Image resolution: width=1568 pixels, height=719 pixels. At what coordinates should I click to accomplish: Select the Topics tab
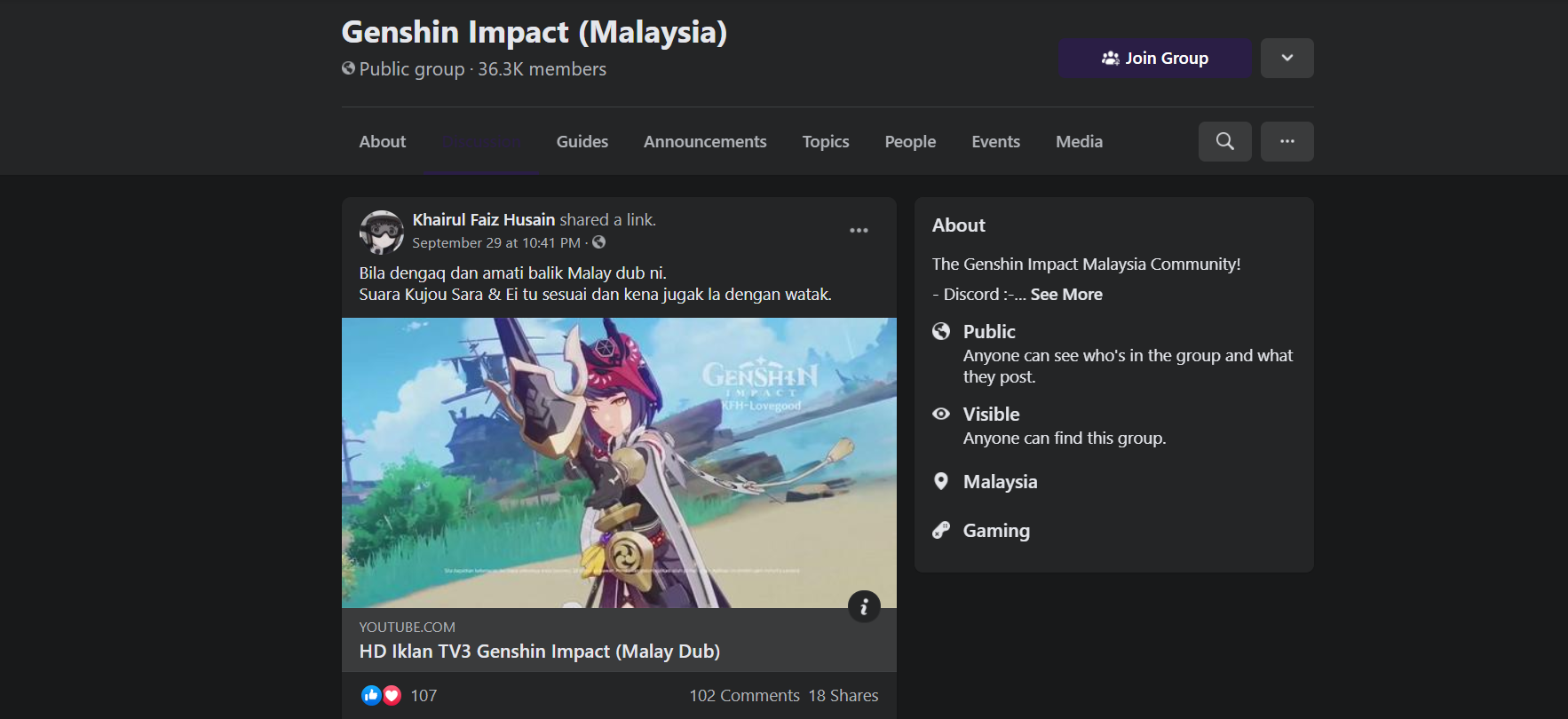826,142
